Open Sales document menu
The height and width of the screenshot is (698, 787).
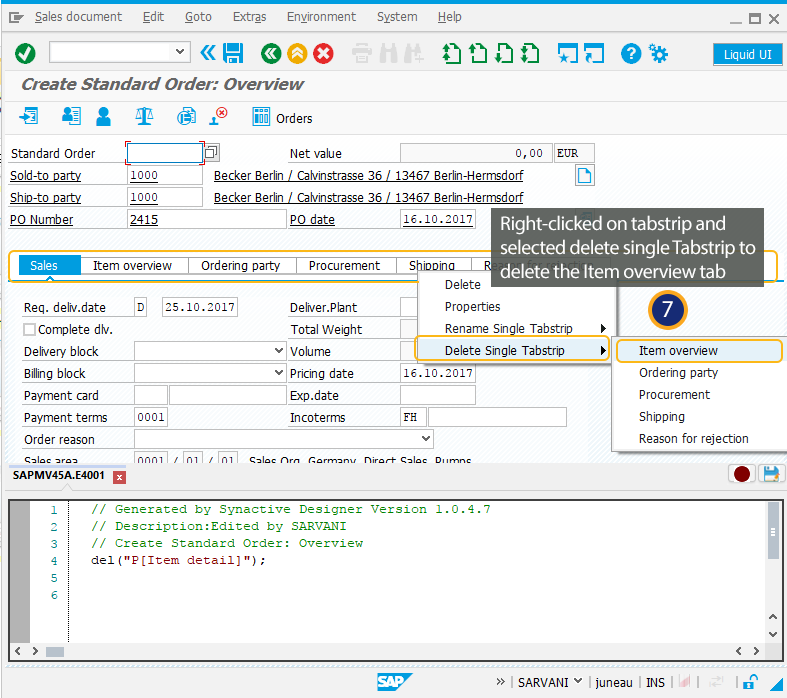point(78,17)
